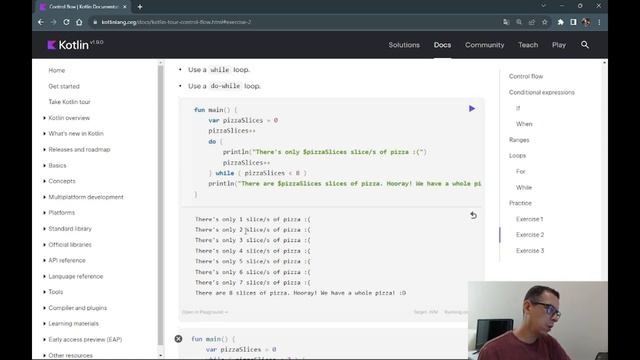Expand Platforms section
Viewport: 640px width, 360px height.
62,213
